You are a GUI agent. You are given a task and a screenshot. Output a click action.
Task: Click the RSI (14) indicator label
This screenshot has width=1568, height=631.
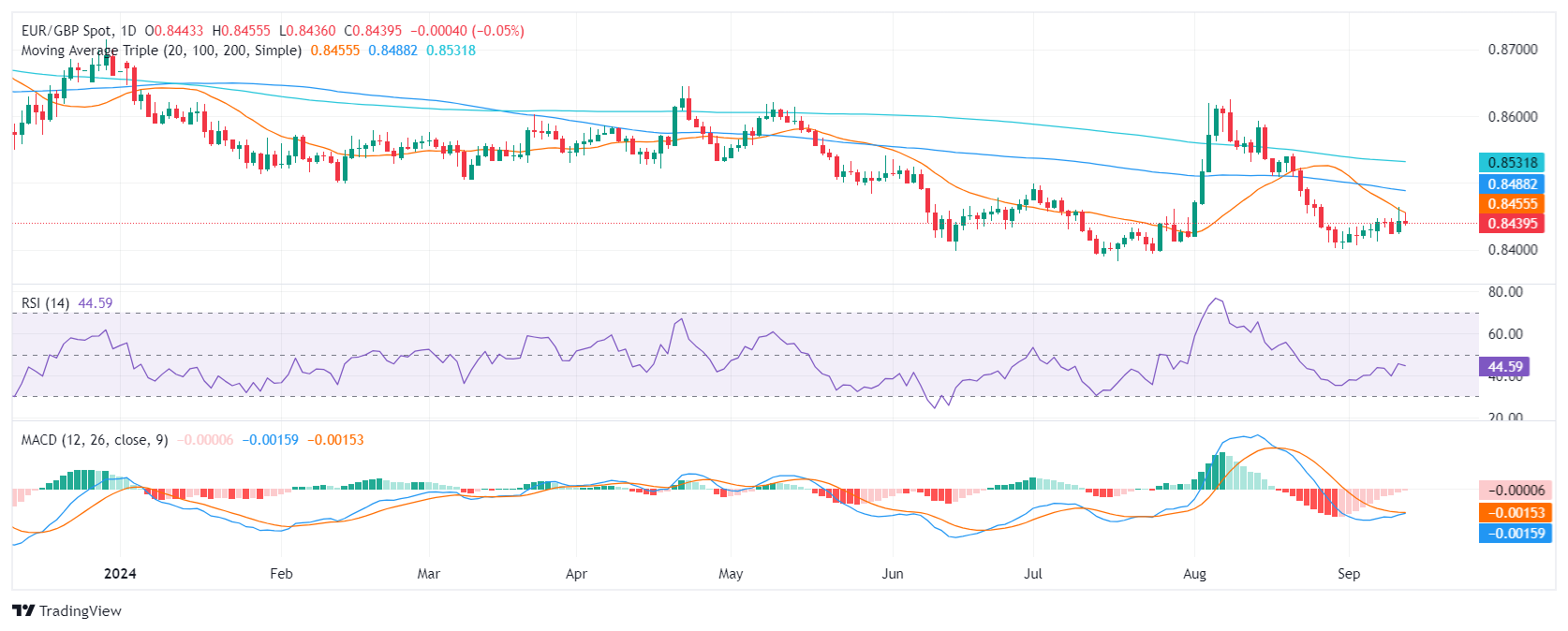coord(45,303)
